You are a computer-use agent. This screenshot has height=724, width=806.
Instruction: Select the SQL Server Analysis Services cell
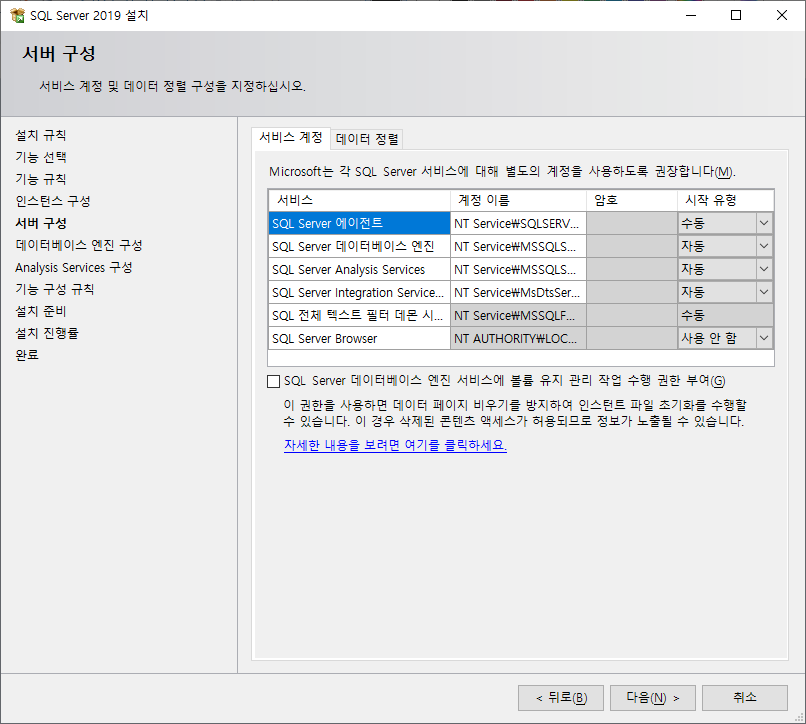[359, 269]
